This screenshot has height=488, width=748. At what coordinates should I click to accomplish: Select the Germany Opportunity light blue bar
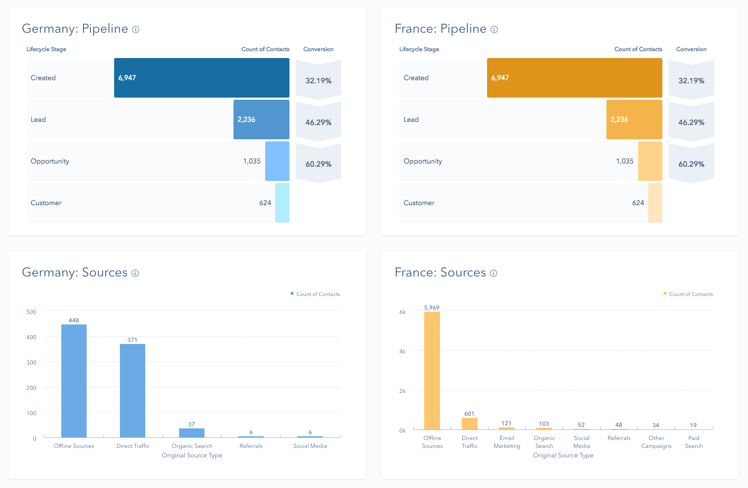coord(277,161)
